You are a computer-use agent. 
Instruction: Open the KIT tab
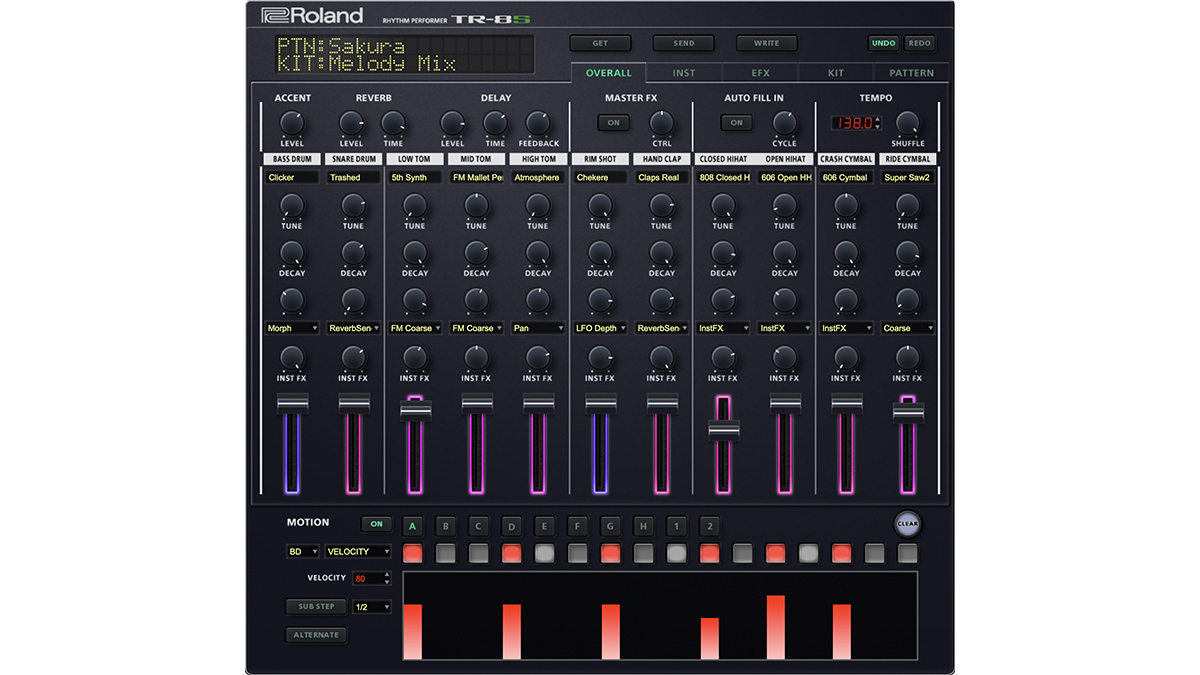click(836, 73)
